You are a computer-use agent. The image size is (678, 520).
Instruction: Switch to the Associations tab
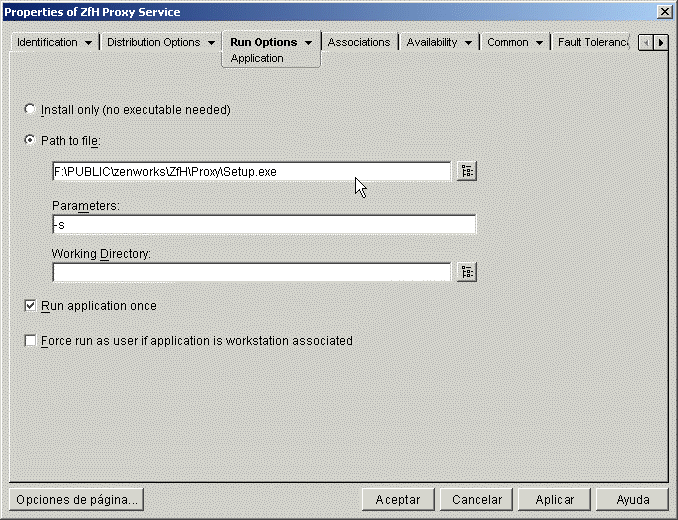pos(359,43)
